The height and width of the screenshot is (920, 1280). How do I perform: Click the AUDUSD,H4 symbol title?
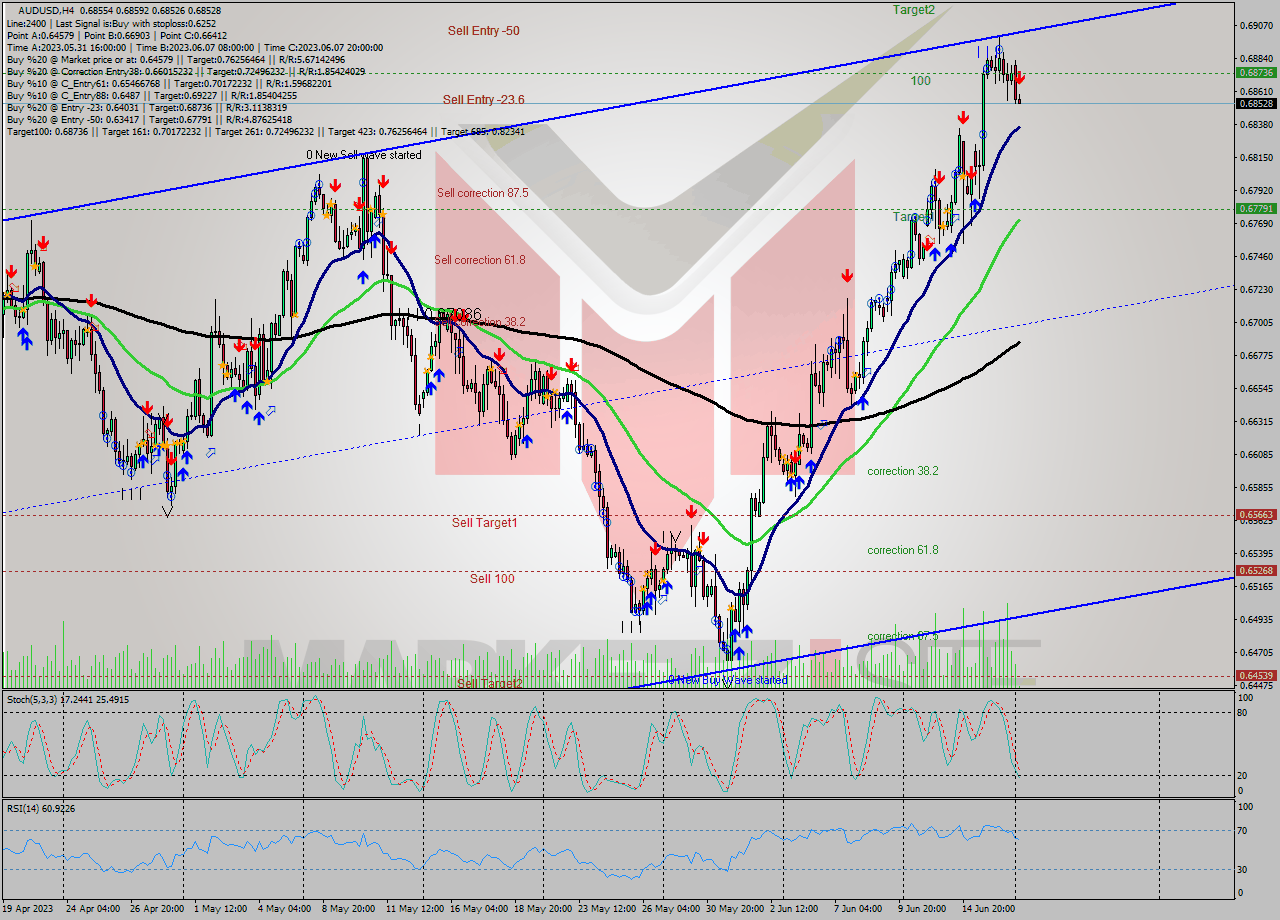pos(48,10)
